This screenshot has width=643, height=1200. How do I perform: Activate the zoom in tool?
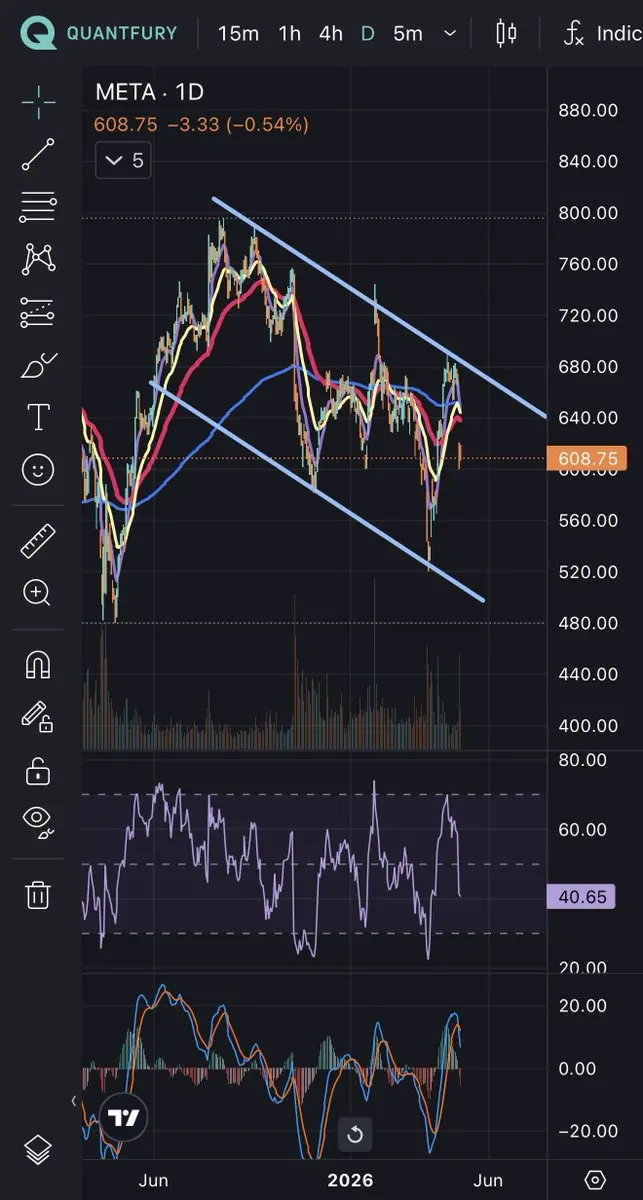coord(38,593)
